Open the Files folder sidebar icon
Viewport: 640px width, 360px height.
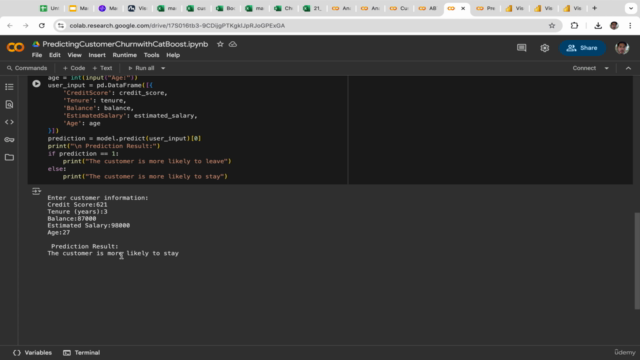[x=9, y=157]
